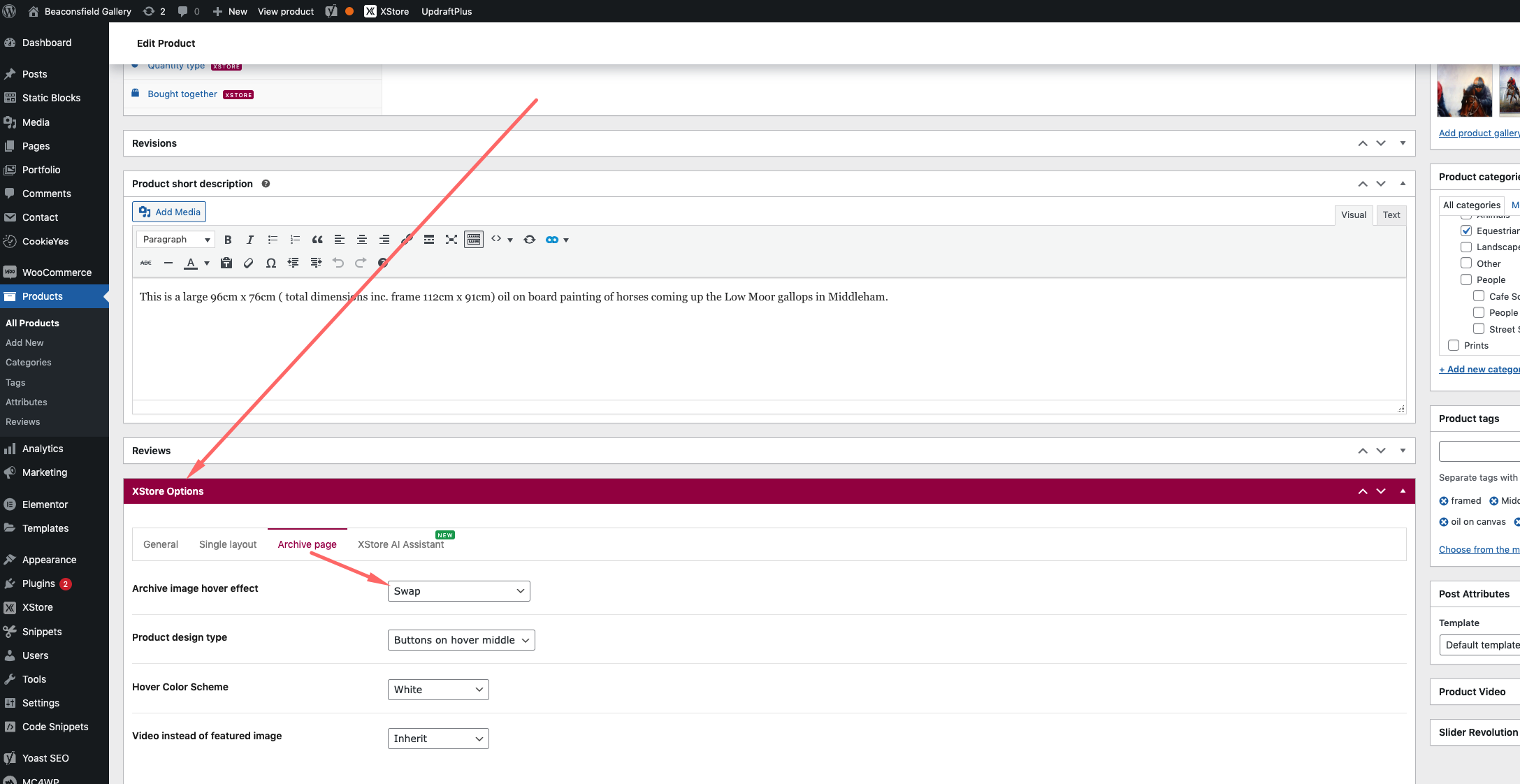1520x784 pixels.
Task: Insert a special character (Omega)
Action: coord(271,263)
